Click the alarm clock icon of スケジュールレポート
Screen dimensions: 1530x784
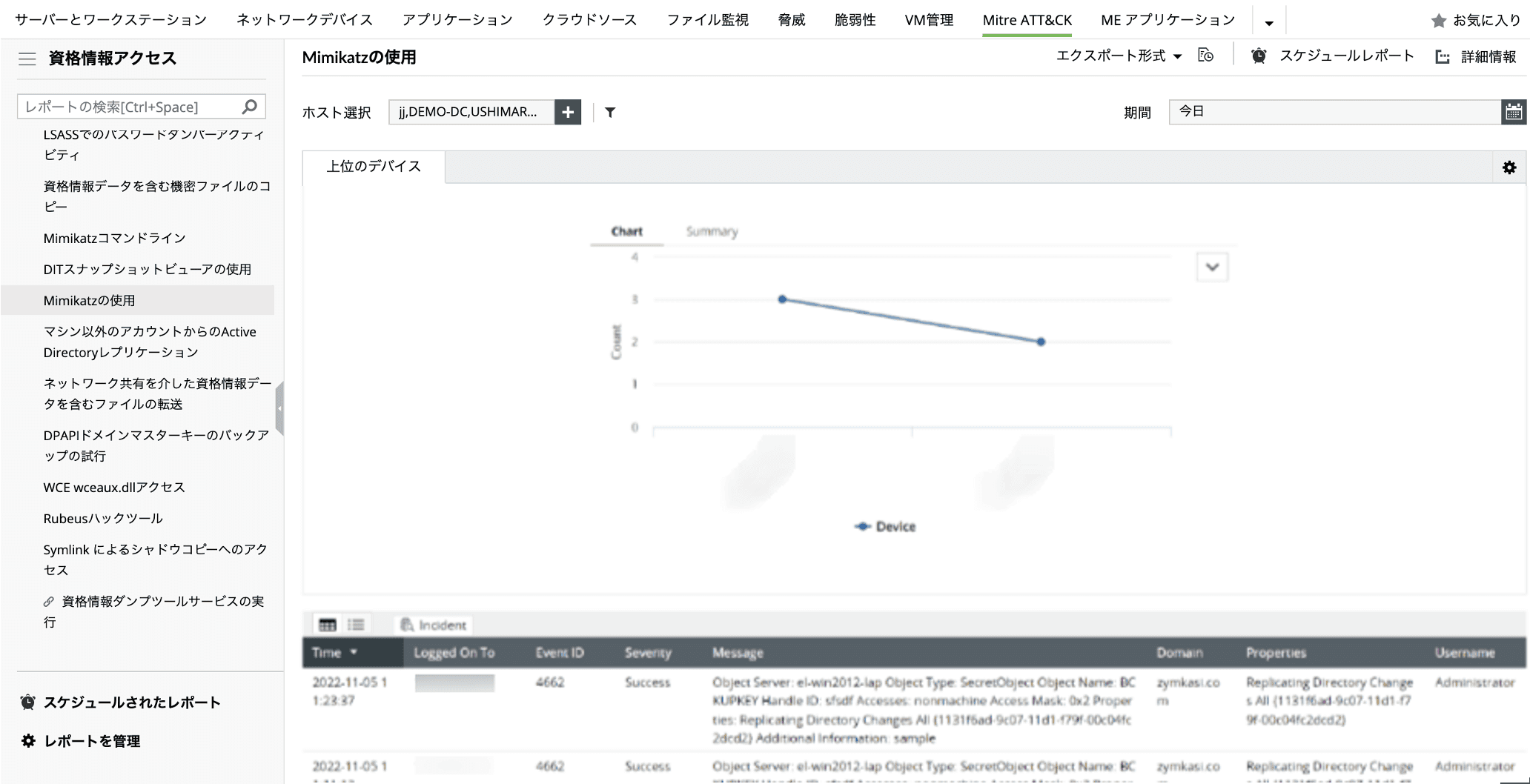(1259, 56)
